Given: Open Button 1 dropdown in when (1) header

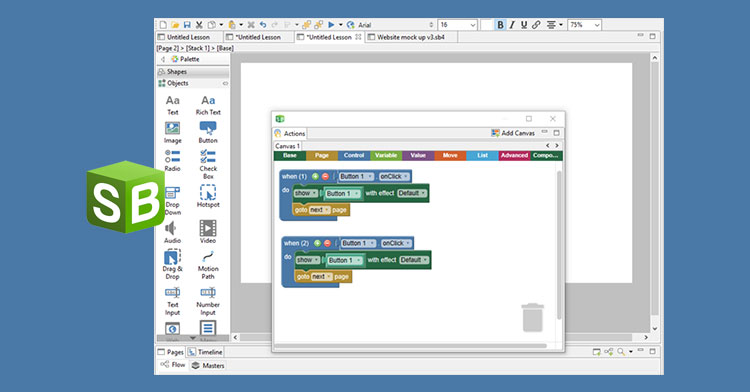Looking at the screenshot, I should tap(357, 176).
